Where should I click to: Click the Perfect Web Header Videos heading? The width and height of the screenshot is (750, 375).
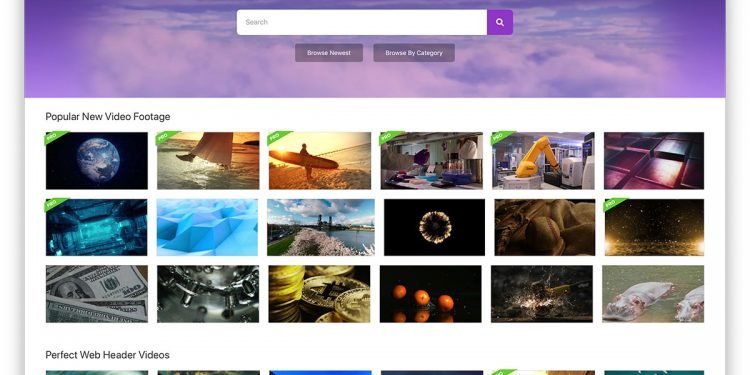[x=107, y=355]
